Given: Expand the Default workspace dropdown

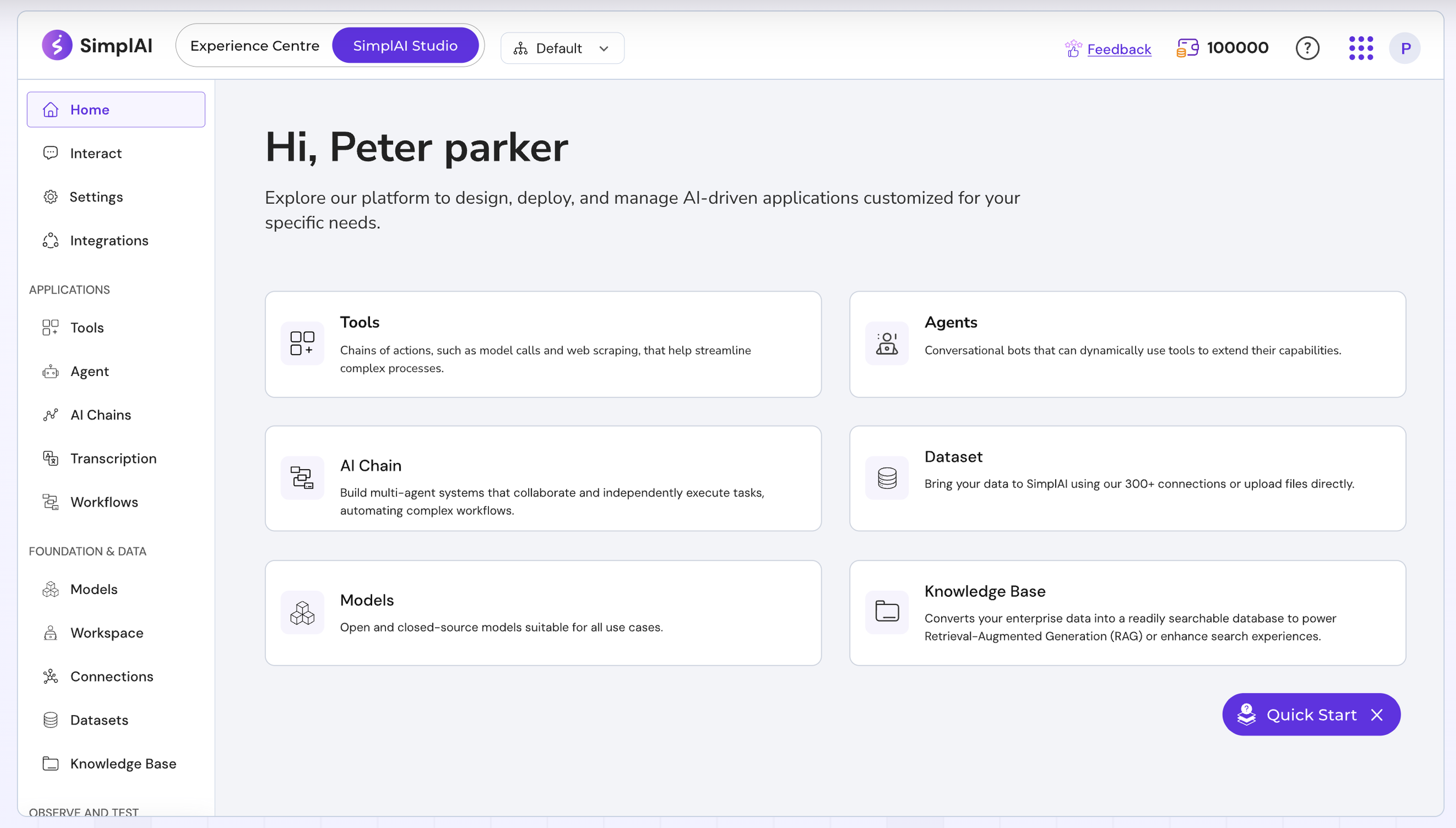Looking at the screenshot, I should 561,48.
